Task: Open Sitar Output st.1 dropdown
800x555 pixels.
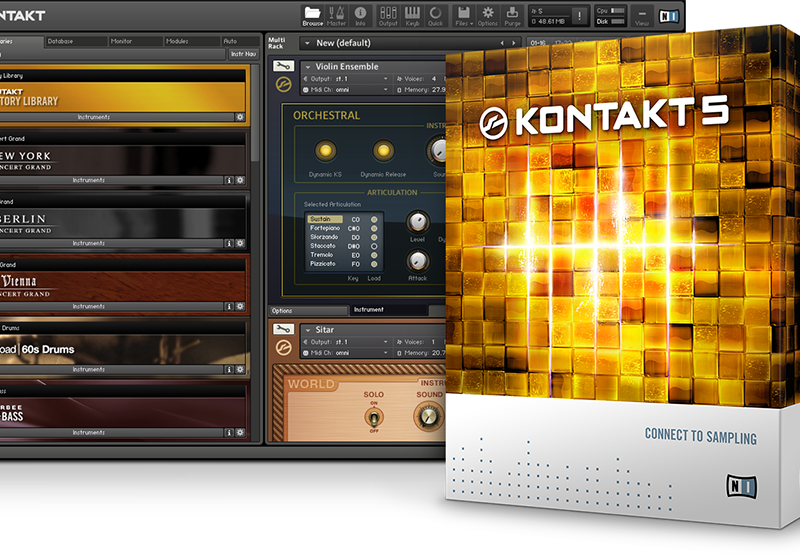Action: [346, 342]
